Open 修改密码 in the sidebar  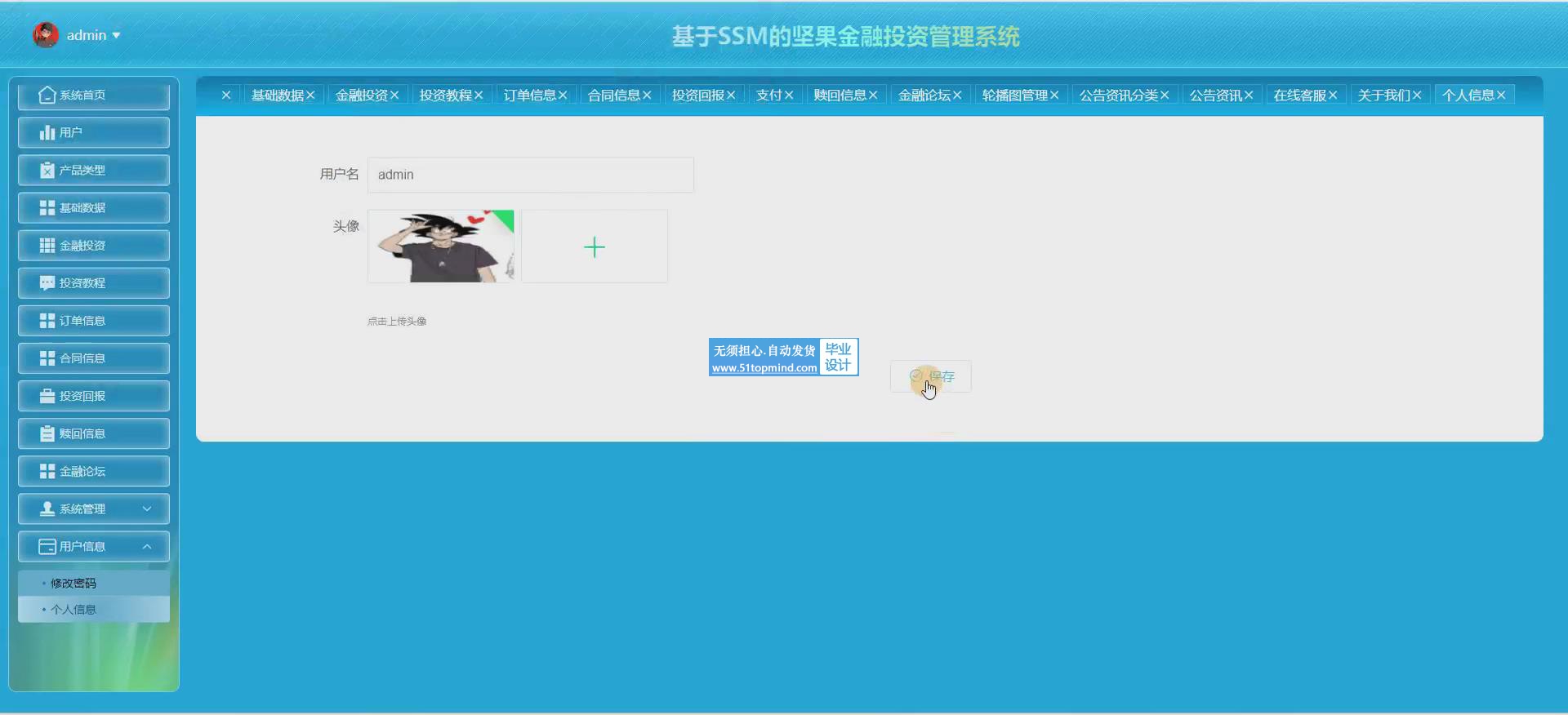(x=73, y=583)
